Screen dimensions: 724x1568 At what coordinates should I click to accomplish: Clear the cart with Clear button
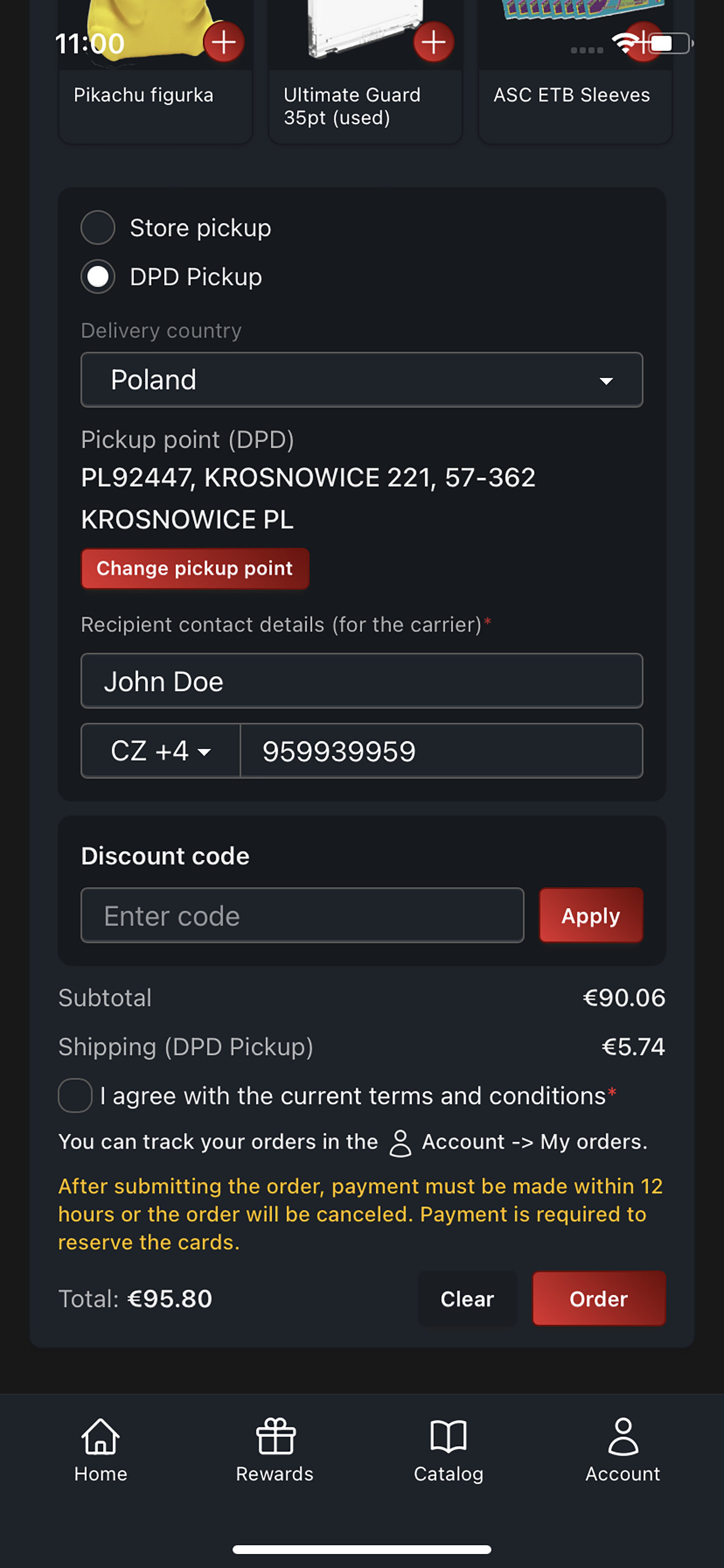pyautogui.click(x=468, y=1299)
